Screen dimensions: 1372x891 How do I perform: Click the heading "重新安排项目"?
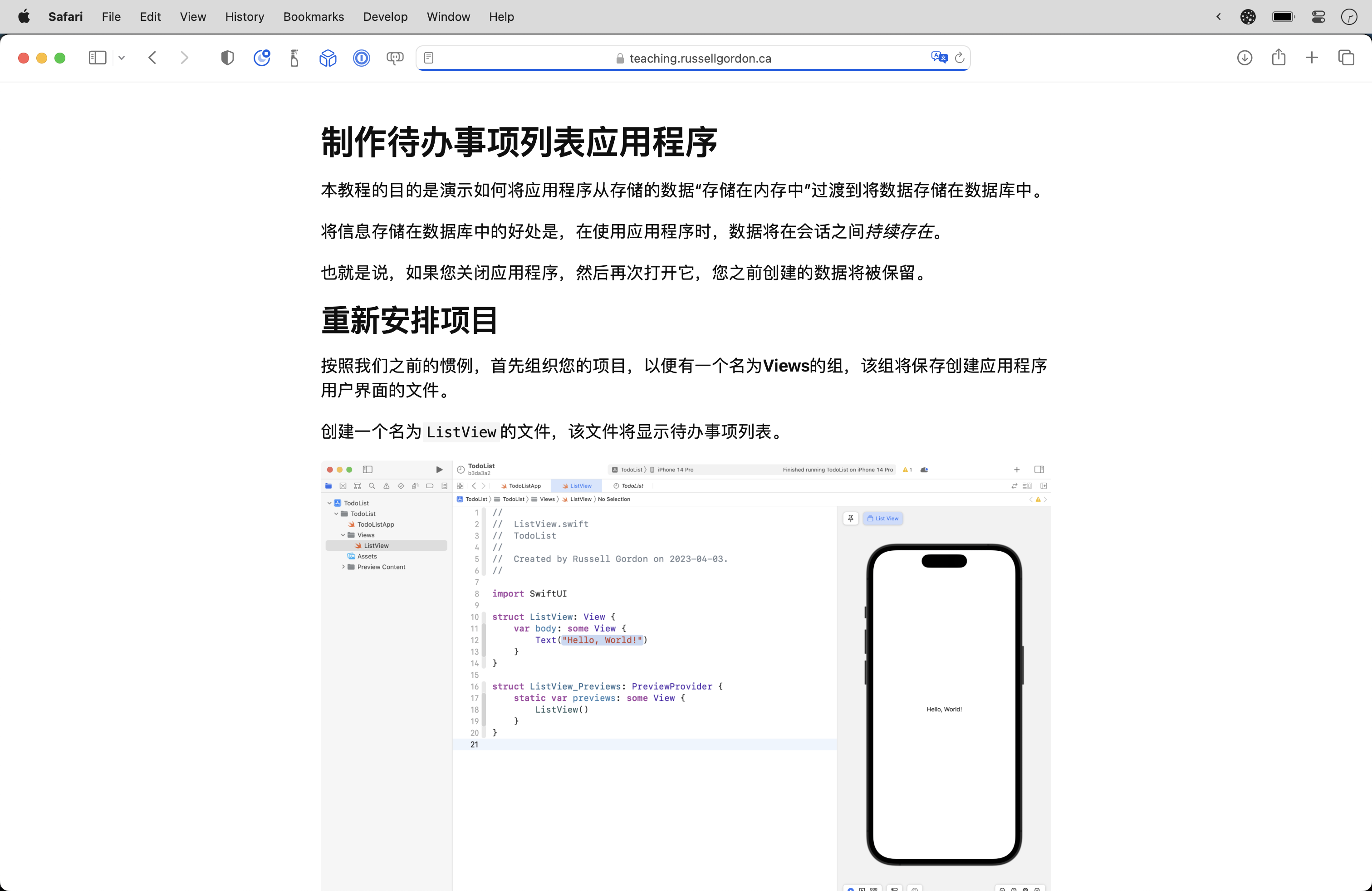coord(409,320)
